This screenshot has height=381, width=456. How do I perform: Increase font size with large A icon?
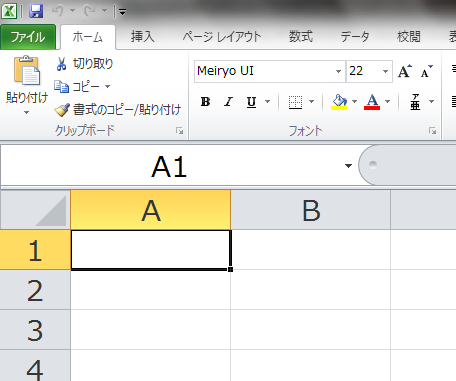405,71
